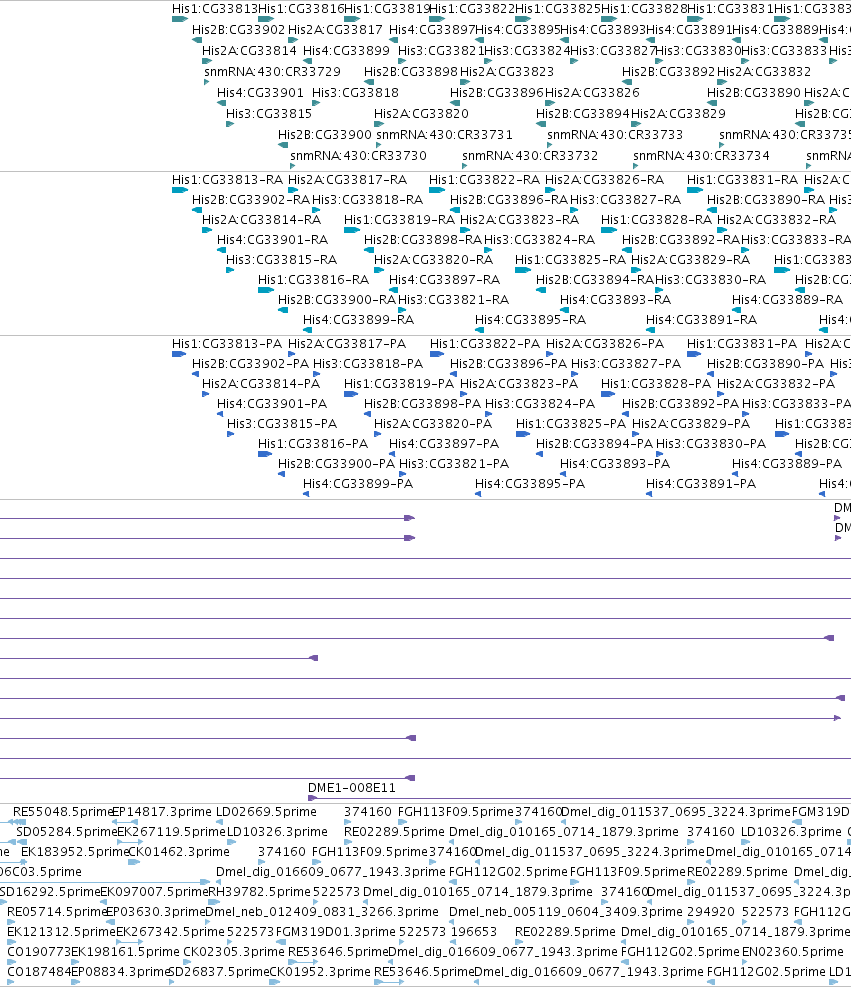The width and height of the screenshot is (851, 987).
Task: Click the snmRNA:430:CR33729 label
Action: tap(273, 72)
